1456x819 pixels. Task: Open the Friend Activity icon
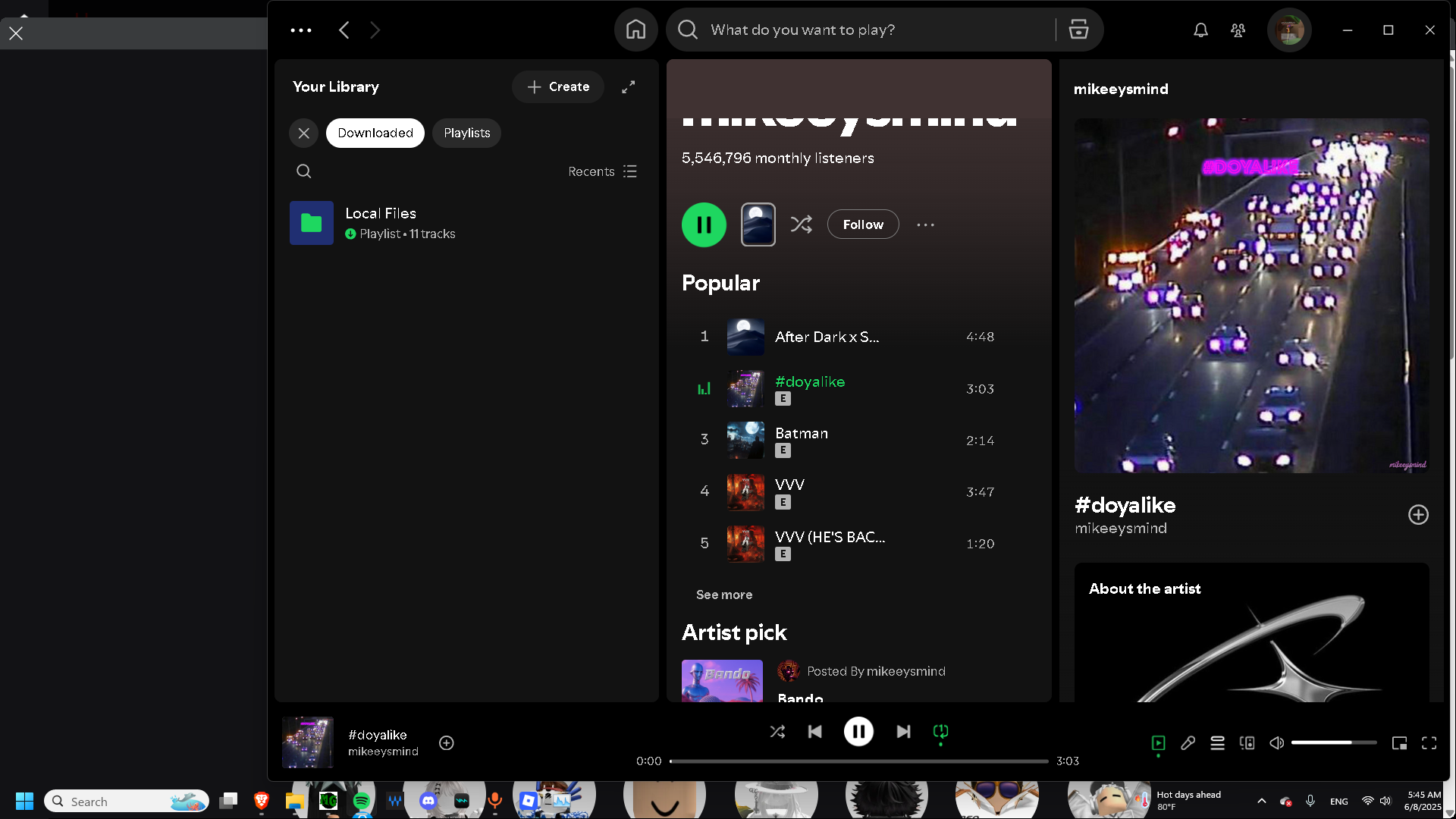(x=1238, y=30)
